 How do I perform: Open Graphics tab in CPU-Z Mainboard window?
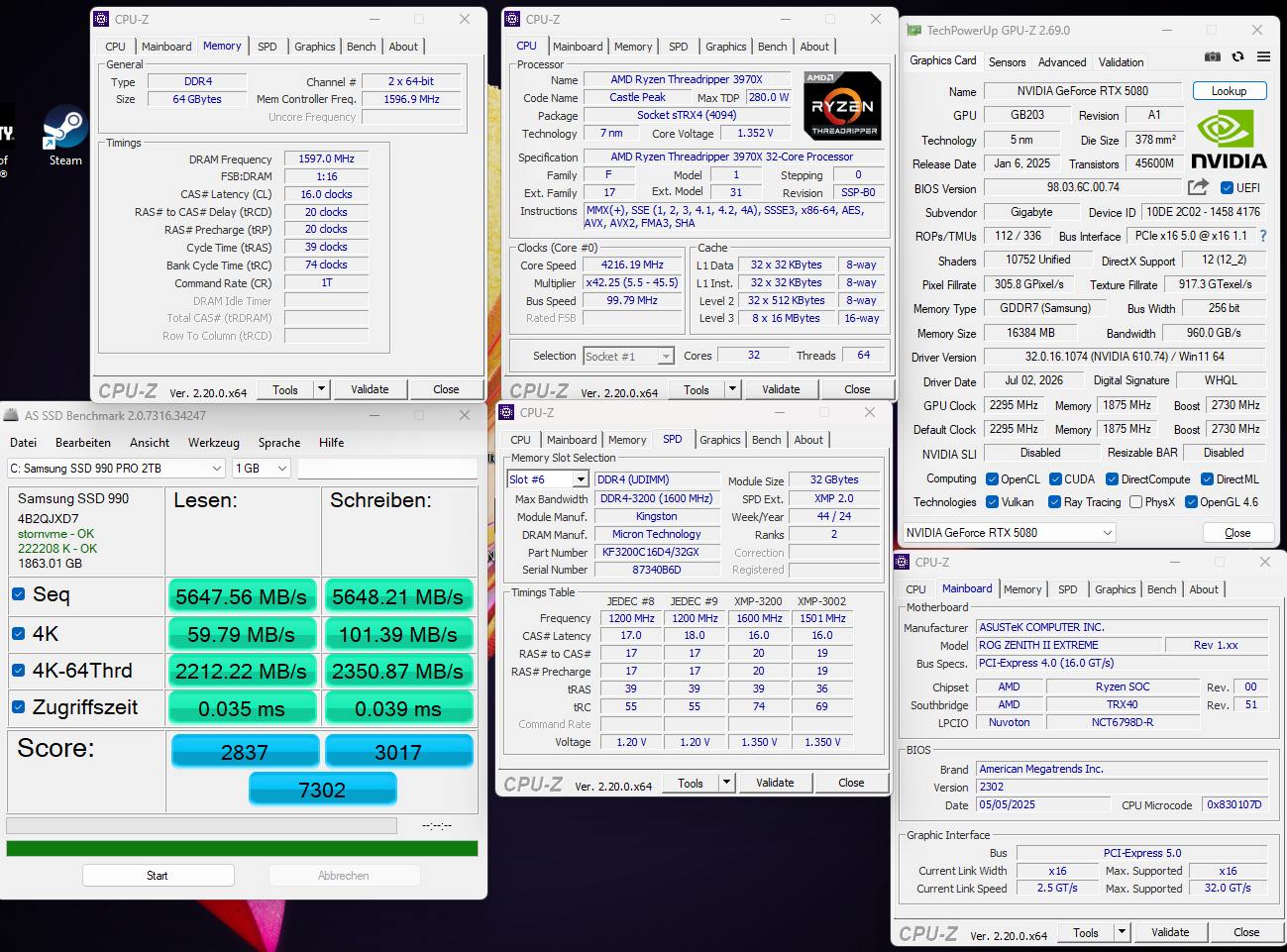click(1116, 589)
